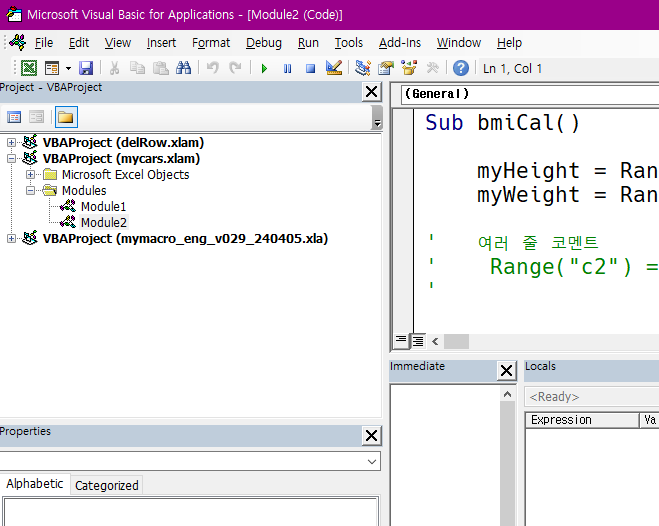Toggle Folders view in Project pane
Viewport: 659px width, 526px height.
coord(66,117)
